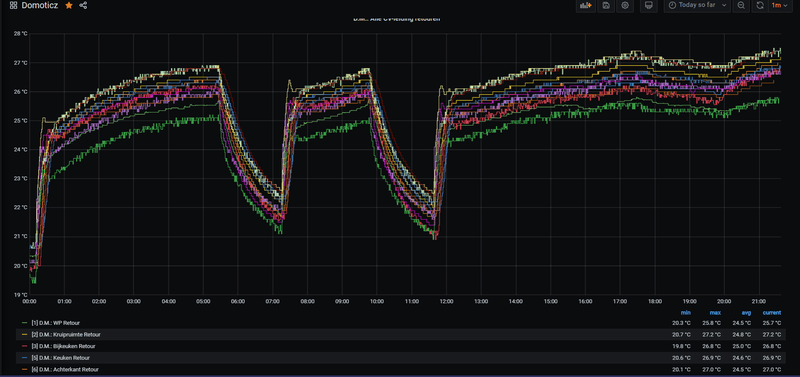Add a new panel to the dashboard
The height and width of the screenshot is (377, 800).
pos(586,5)
